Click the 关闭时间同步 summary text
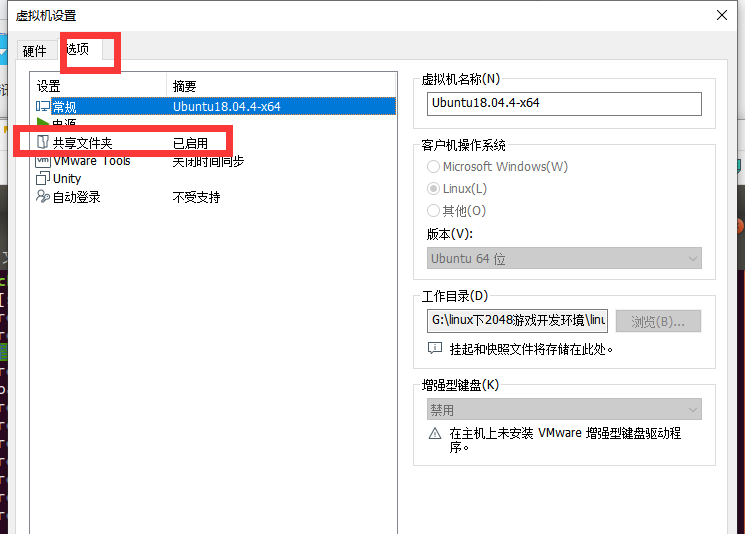745x534 pixels. [x=209, y=161]
